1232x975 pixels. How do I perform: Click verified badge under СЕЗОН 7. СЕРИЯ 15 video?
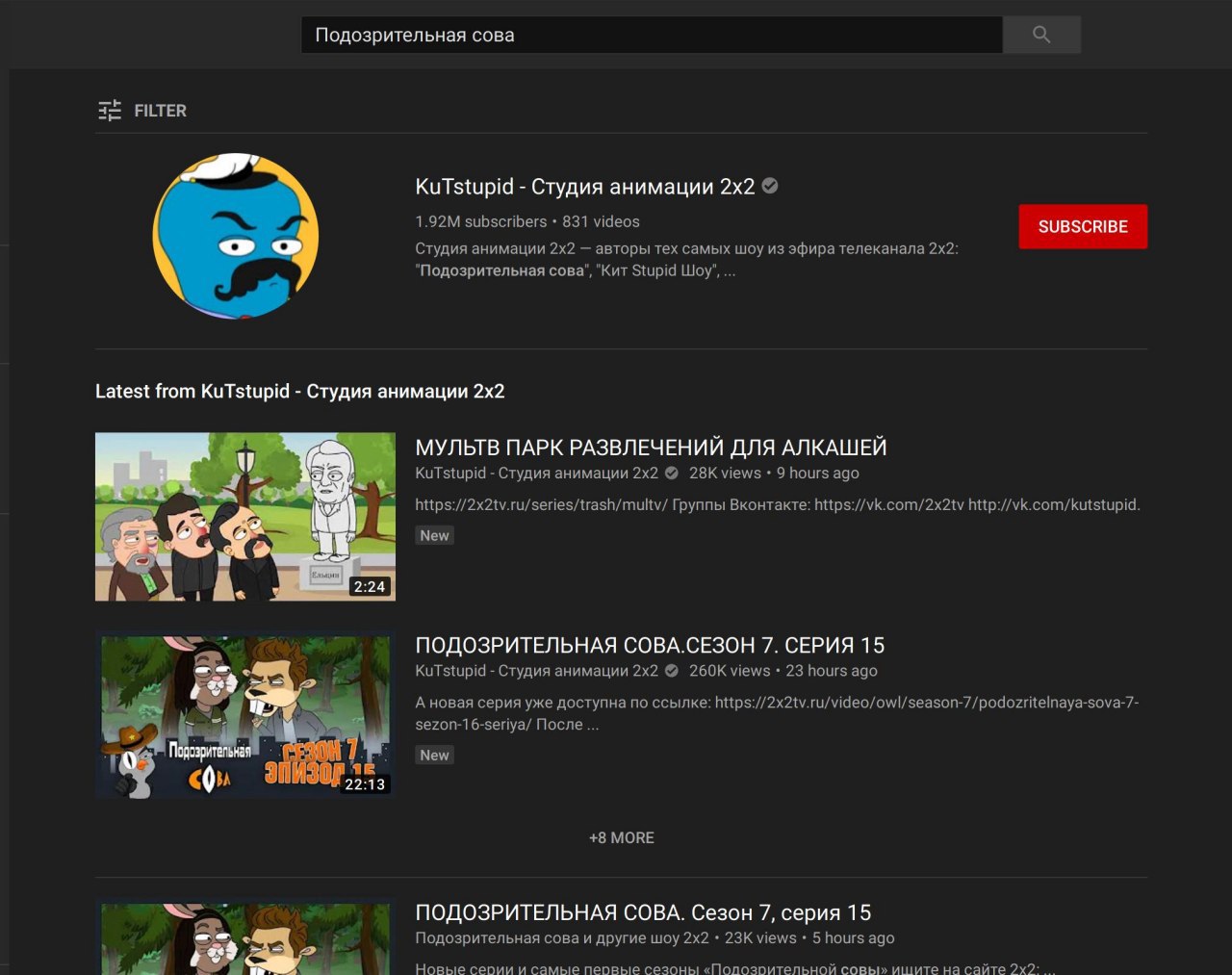(672, 671)
